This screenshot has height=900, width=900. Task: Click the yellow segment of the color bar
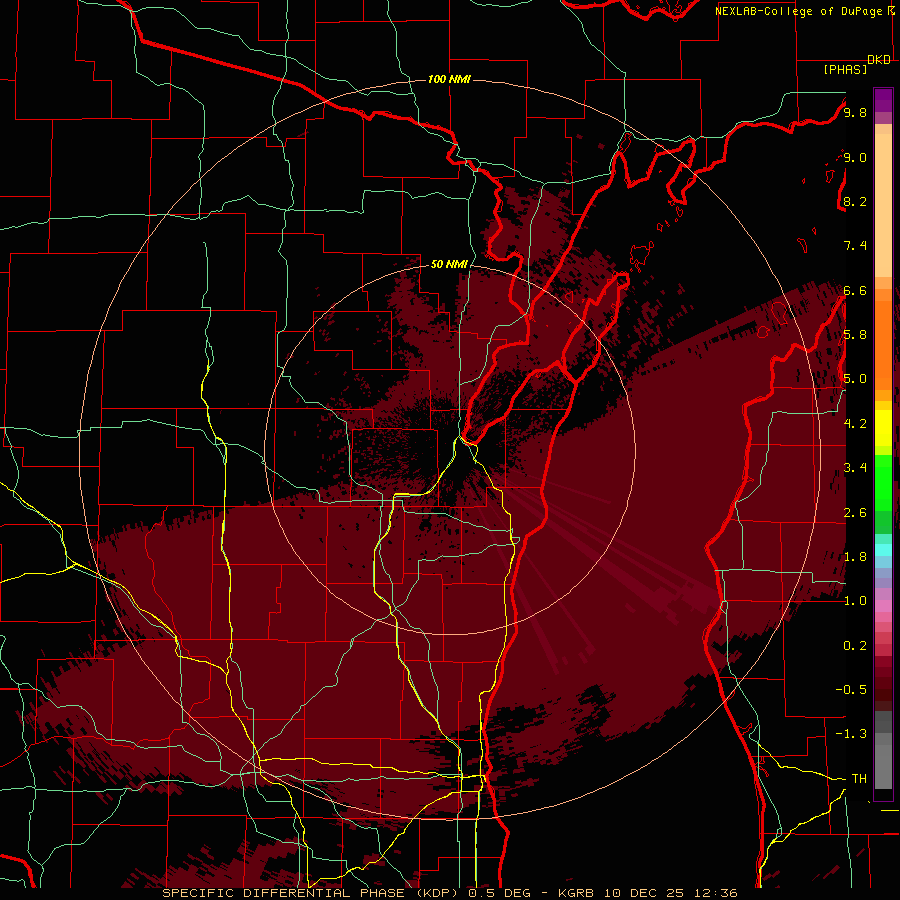pyautogui.click(x=883, y=428)
